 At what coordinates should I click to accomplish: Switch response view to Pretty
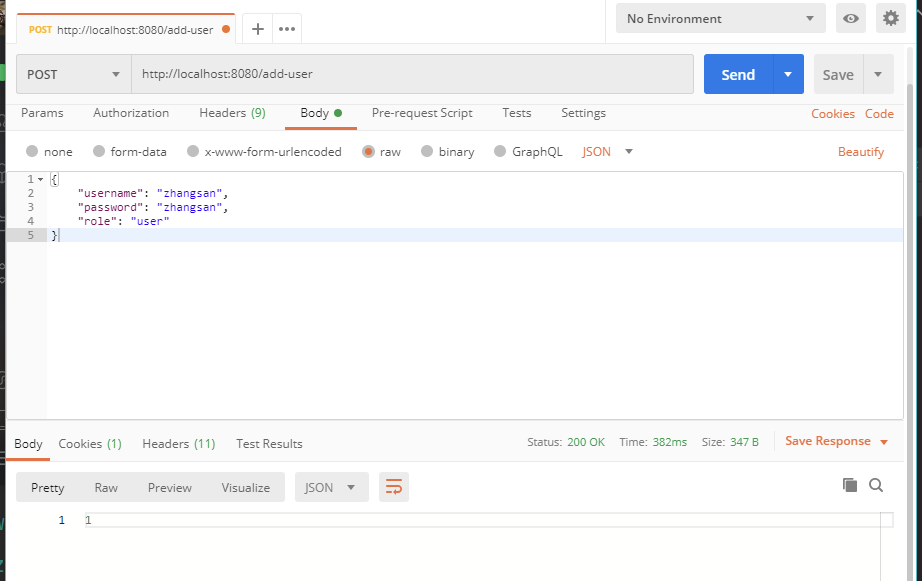(x=48, y=487)
